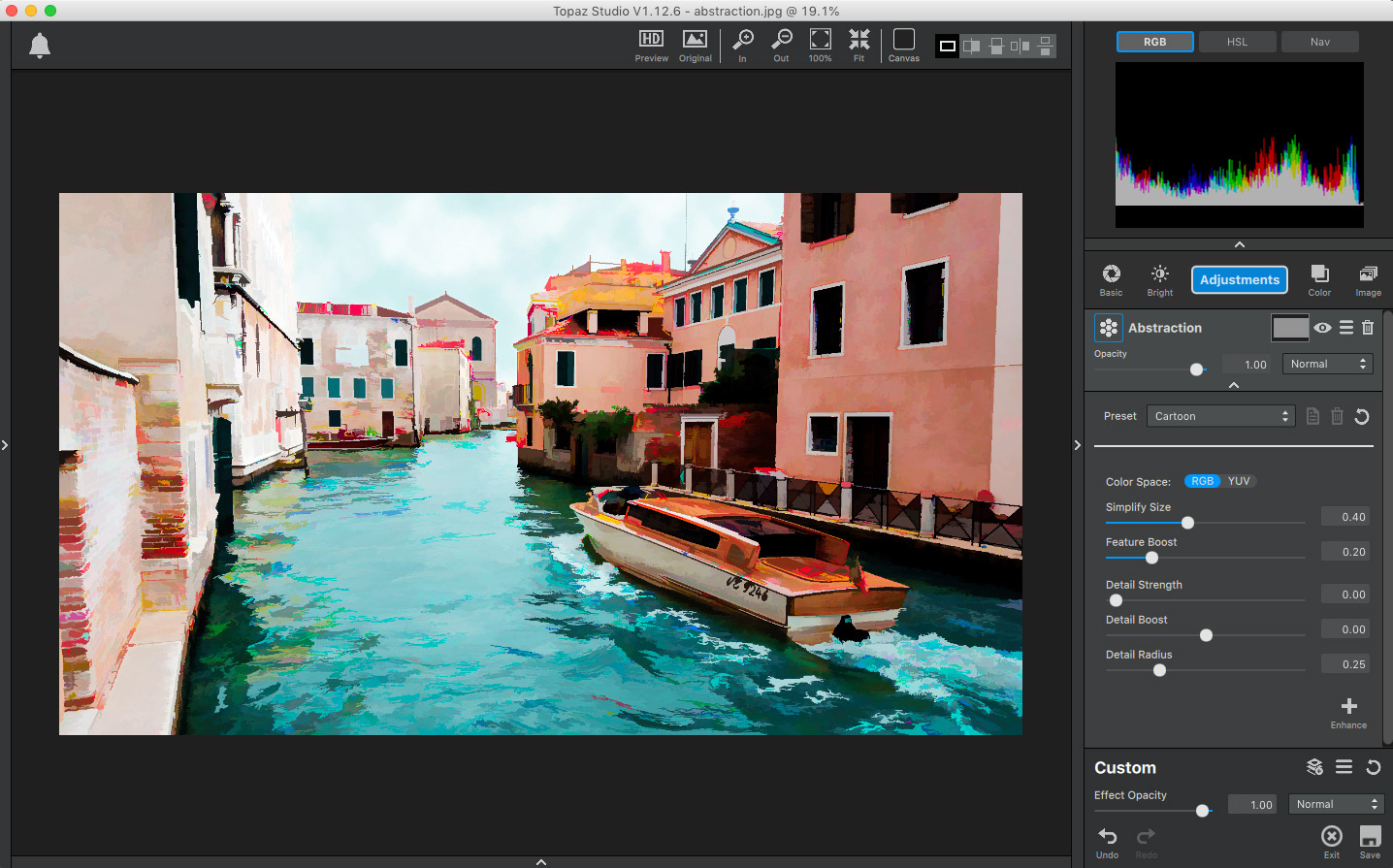Click the Adjustments button

pyautogui.click(x=1239, y=279)
